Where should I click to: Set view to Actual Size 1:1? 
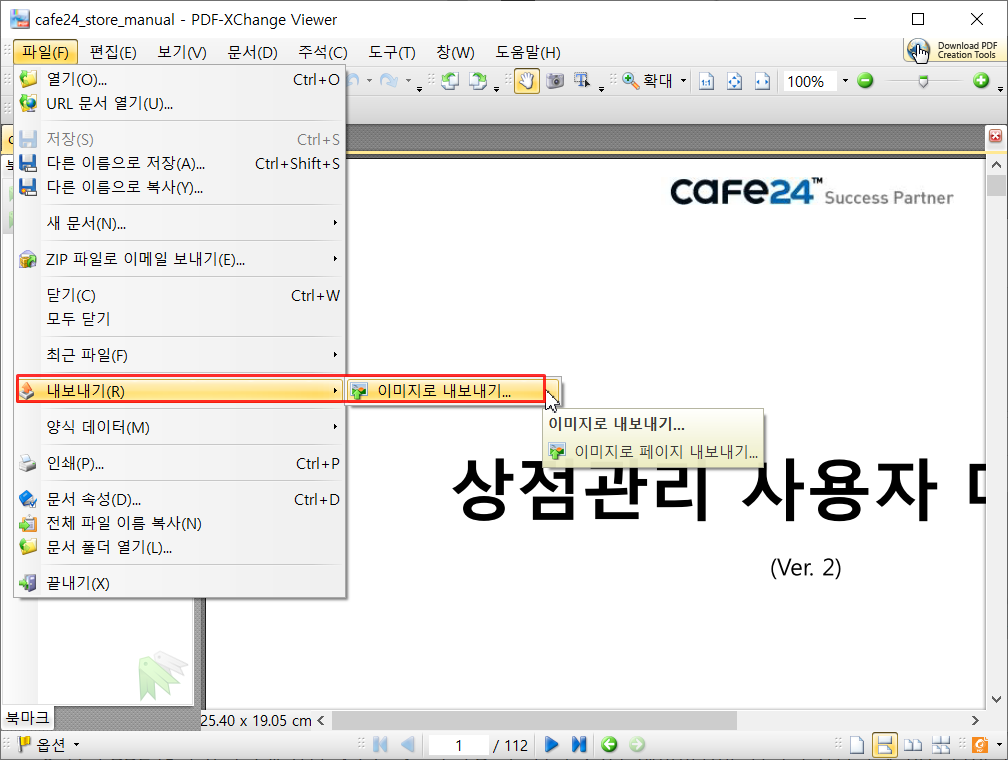[706, 81]
